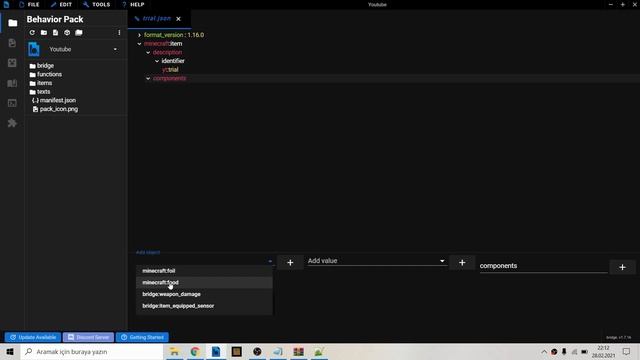Image resolution: width=640 pixels, height=360 pixels.
Task: Select the y:trial value in the tree
Action: coord(170,70)
